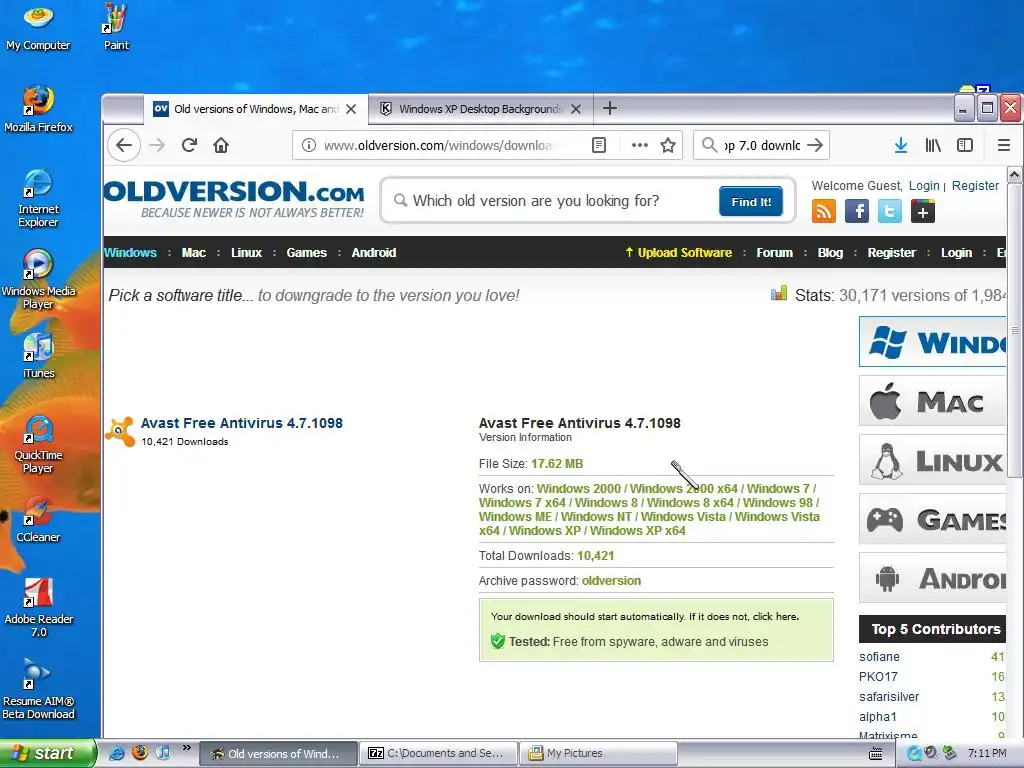This screenshot has width=1024, height=768.
Task: Open iTunes desktop shortcut
Action: point(38,356)
